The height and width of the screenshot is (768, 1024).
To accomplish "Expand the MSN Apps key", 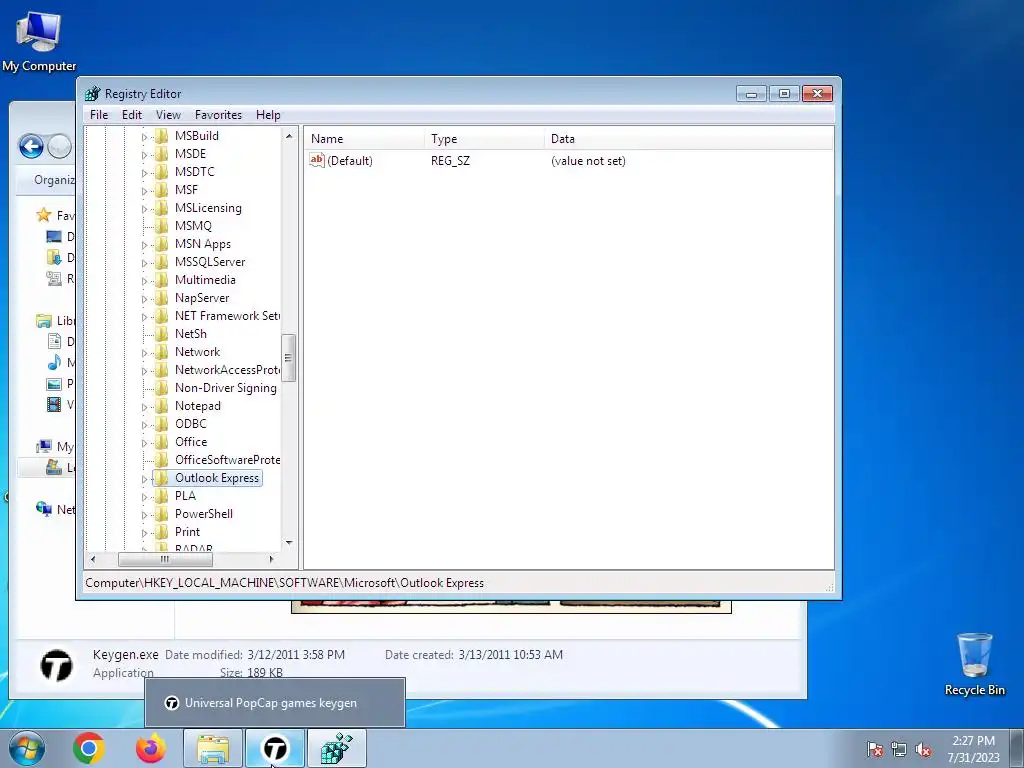I will tap(144, 245).
